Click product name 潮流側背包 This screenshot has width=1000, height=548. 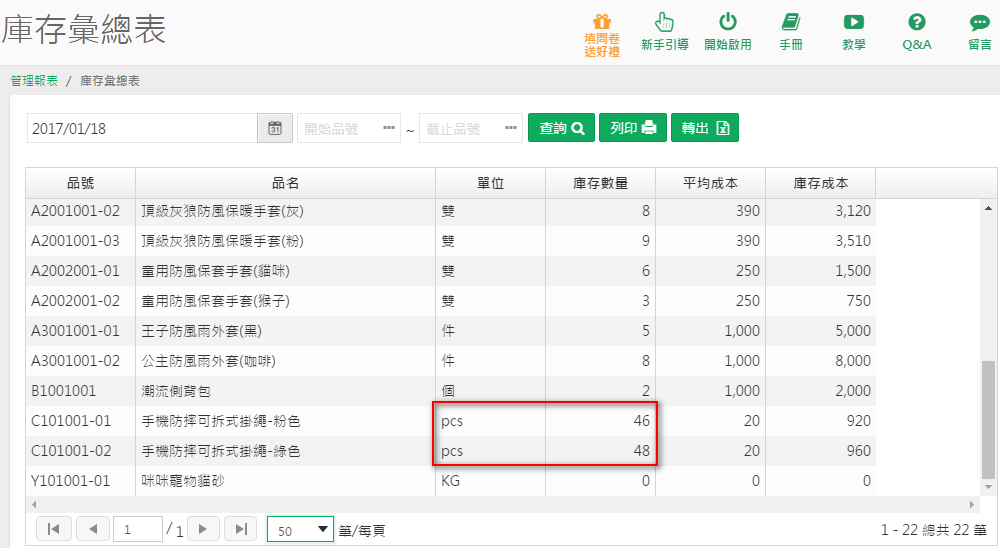(176, 391)
